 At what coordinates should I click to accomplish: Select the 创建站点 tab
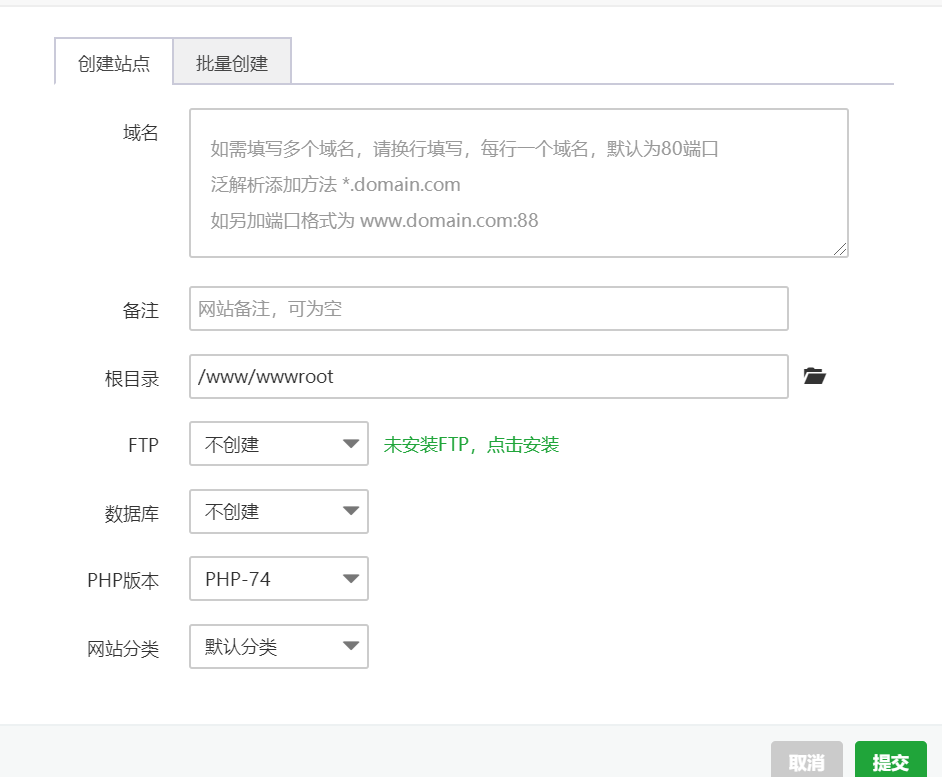114,62
